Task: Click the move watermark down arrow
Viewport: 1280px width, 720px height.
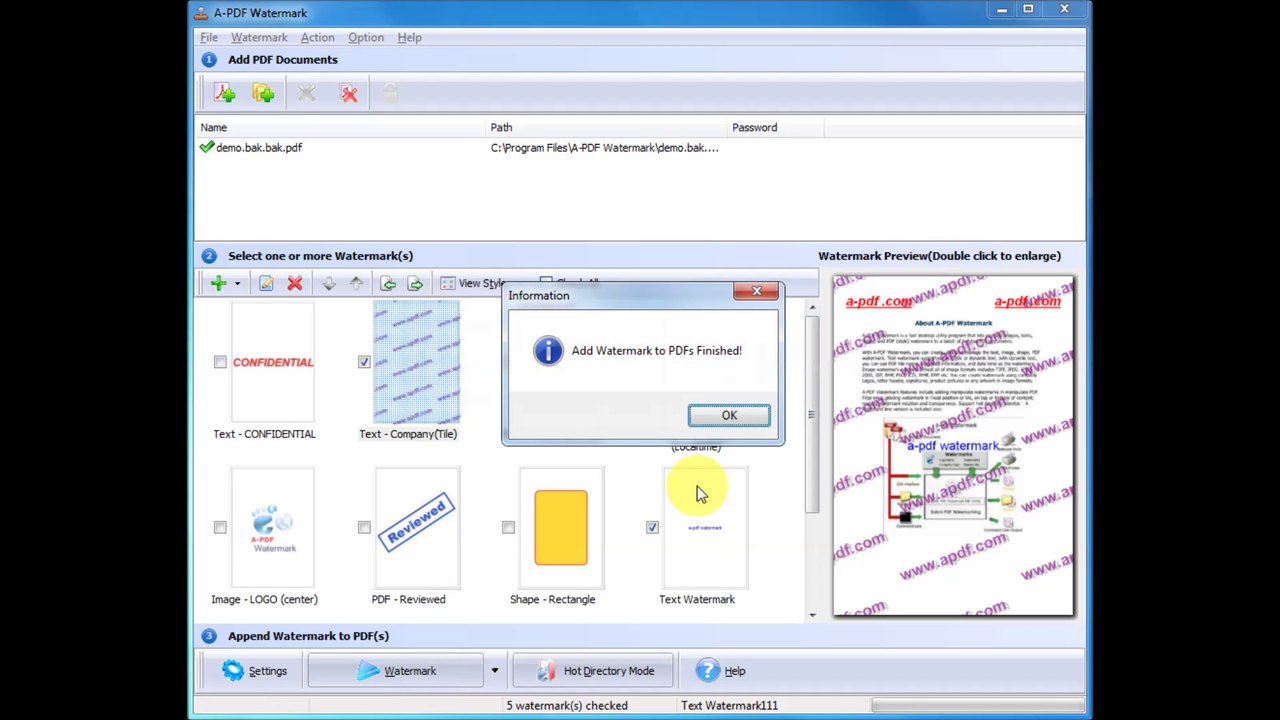Action: 329,284
